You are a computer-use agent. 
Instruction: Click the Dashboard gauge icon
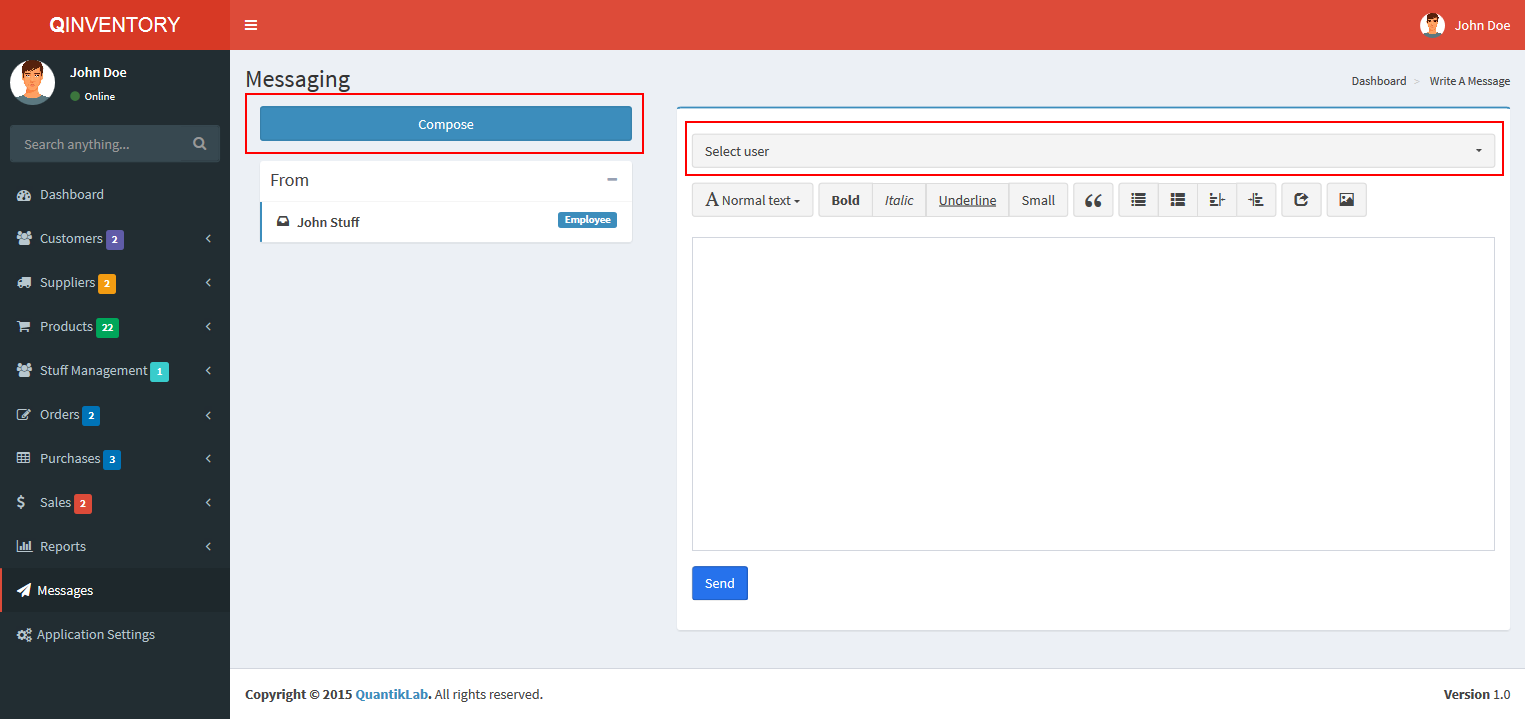[x=24, y=195]
